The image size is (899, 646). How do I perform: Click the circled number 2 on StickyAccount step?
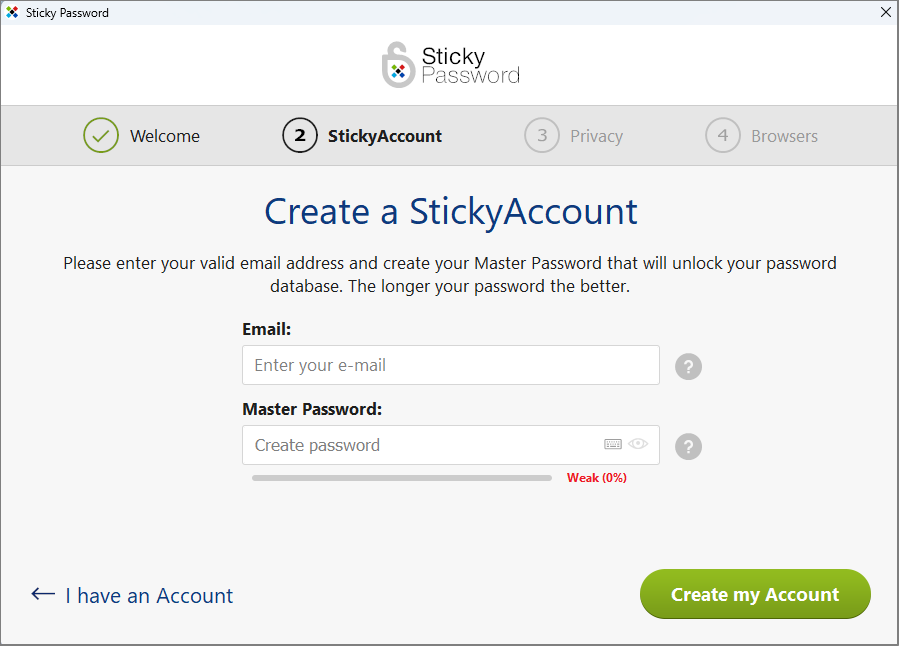300,135
